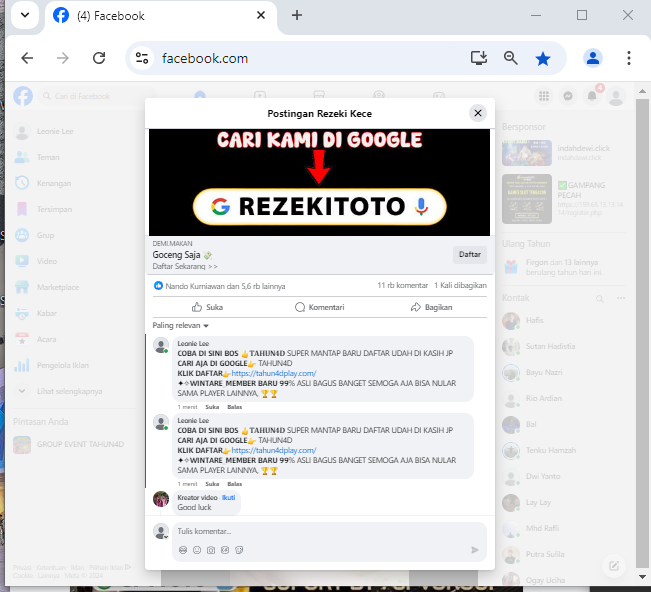Open the Facebook apps grid menu
Image resolution: width=651 pixels, height=592 pixels.
(544, 96)
